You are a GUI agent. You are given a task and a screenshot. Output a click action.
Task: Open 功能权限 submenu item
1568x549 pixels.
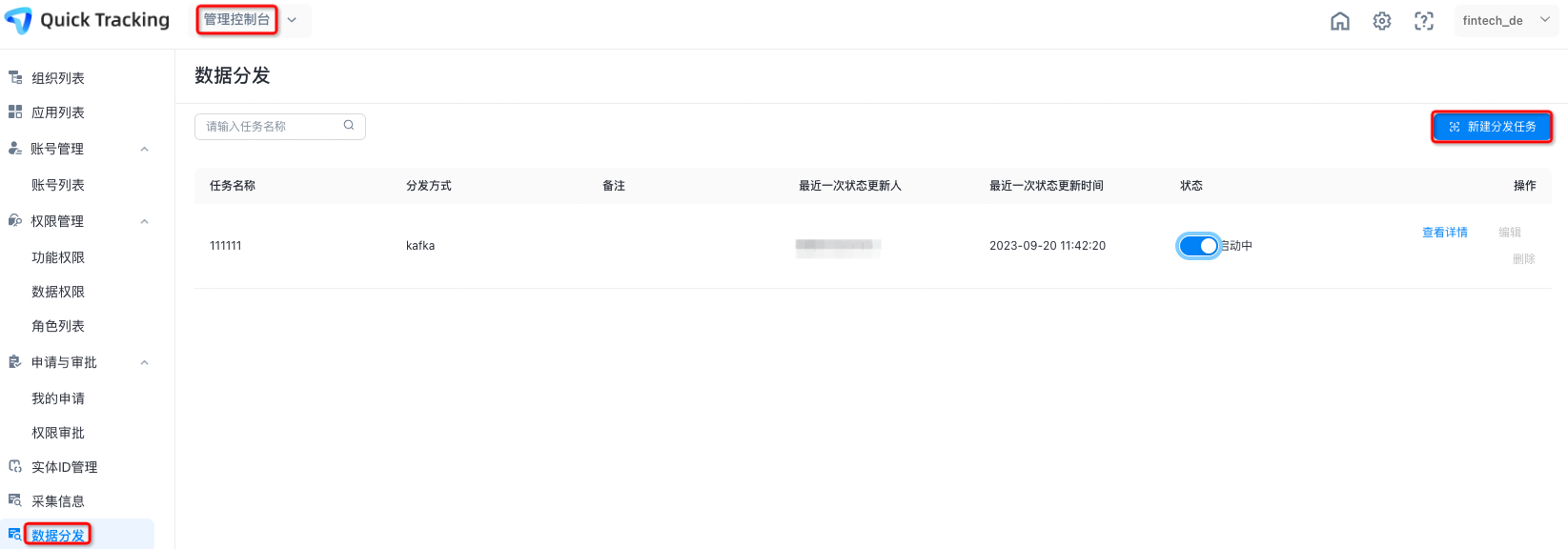[x=58, y=257]
